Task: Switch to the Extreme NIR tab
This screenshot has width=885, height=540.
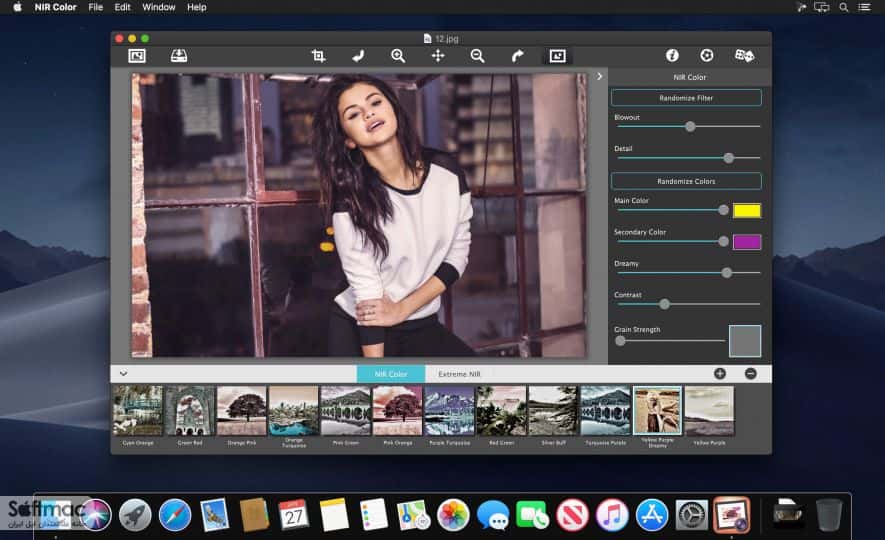Action: coord(459,374)
